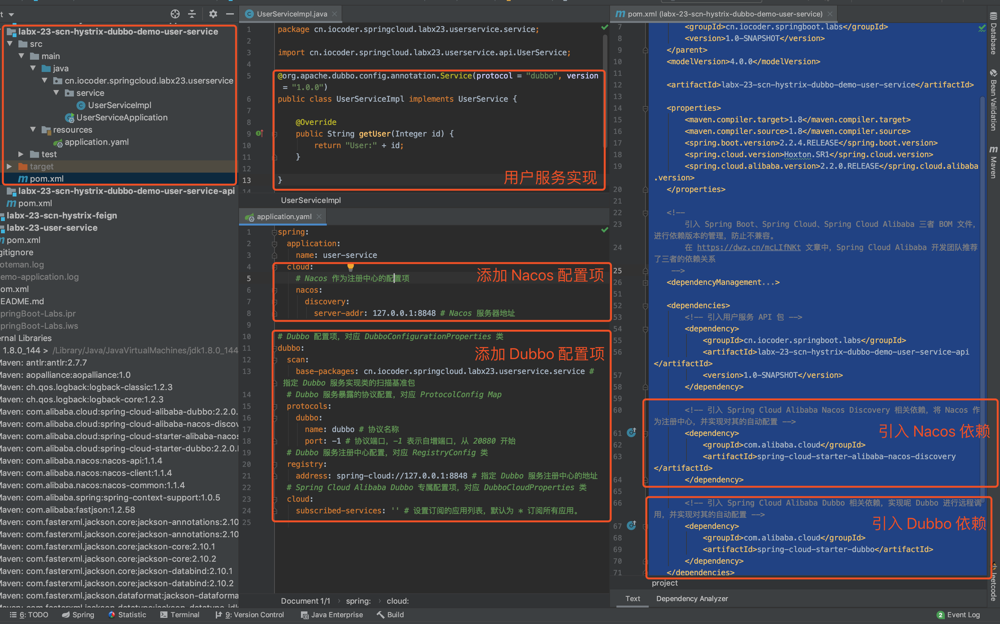Viewport: 1000px width, 624px height.
Task: Collapse the main folder
Action: pyautogui.click(x=22, y=56)
